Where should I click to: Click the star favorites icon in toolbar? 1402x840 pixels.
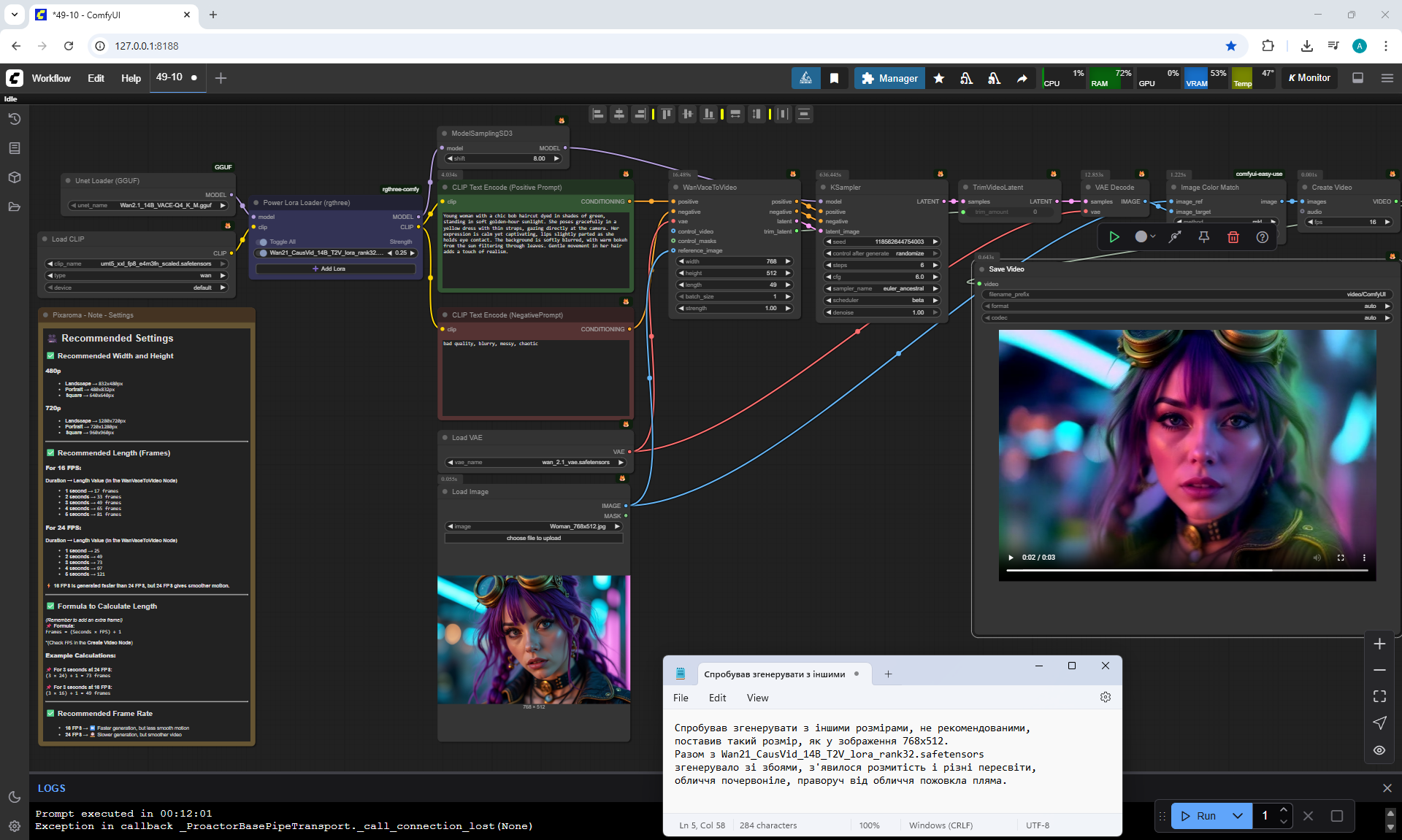[x=939, y=78]
